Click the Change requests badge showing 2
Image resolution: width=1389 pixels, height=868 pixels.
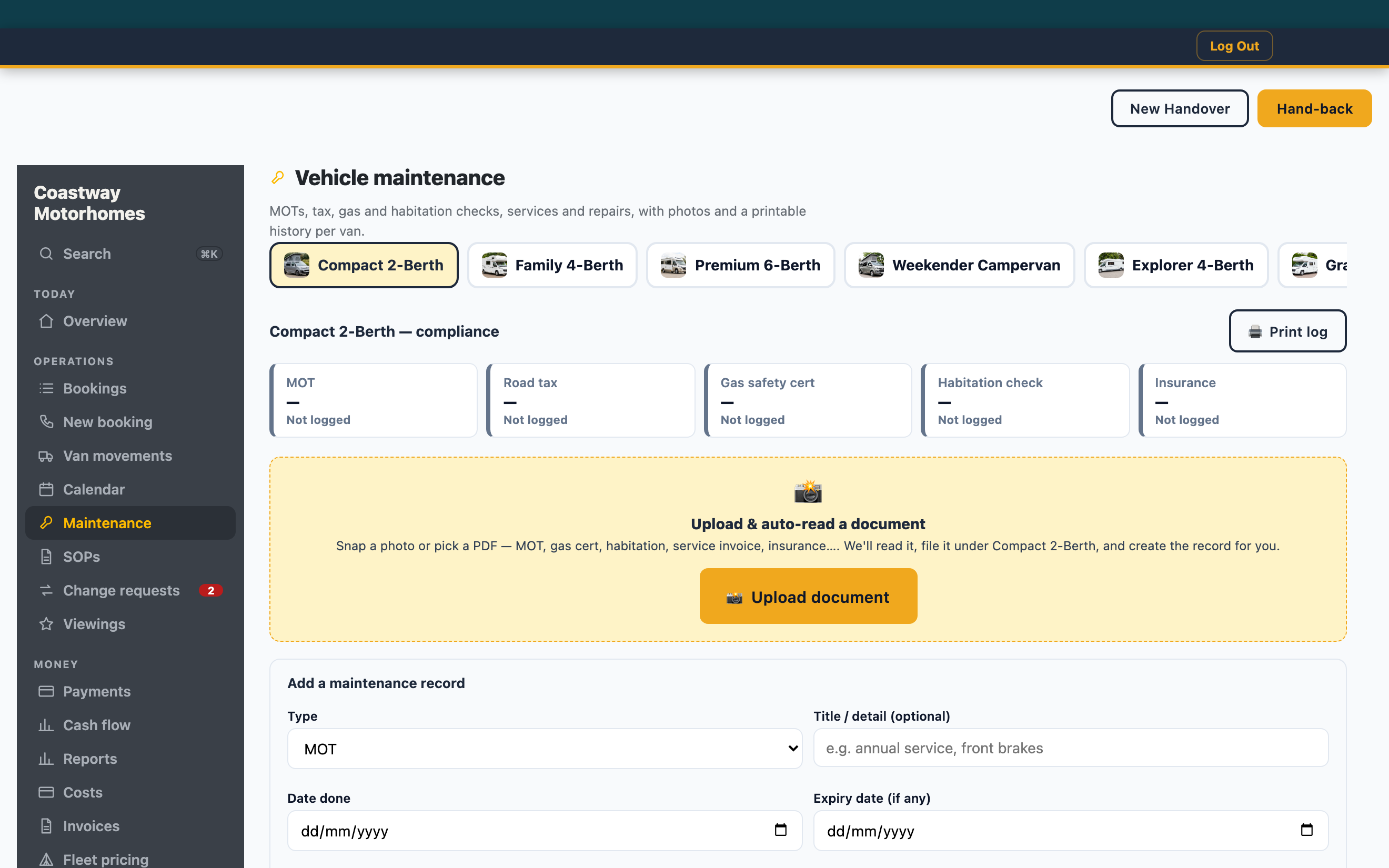tap(210, 590)
